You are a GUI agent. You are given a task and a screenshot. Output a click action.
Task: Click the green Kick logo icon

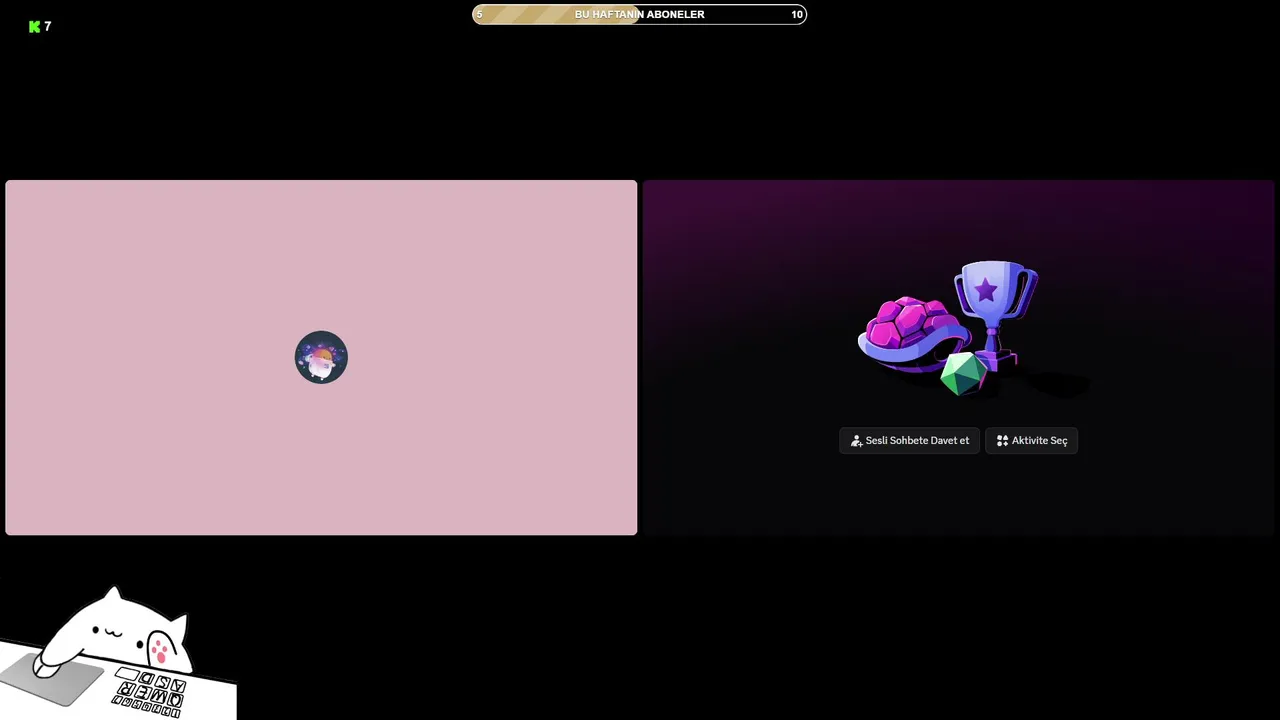click(x=35, y=27)
